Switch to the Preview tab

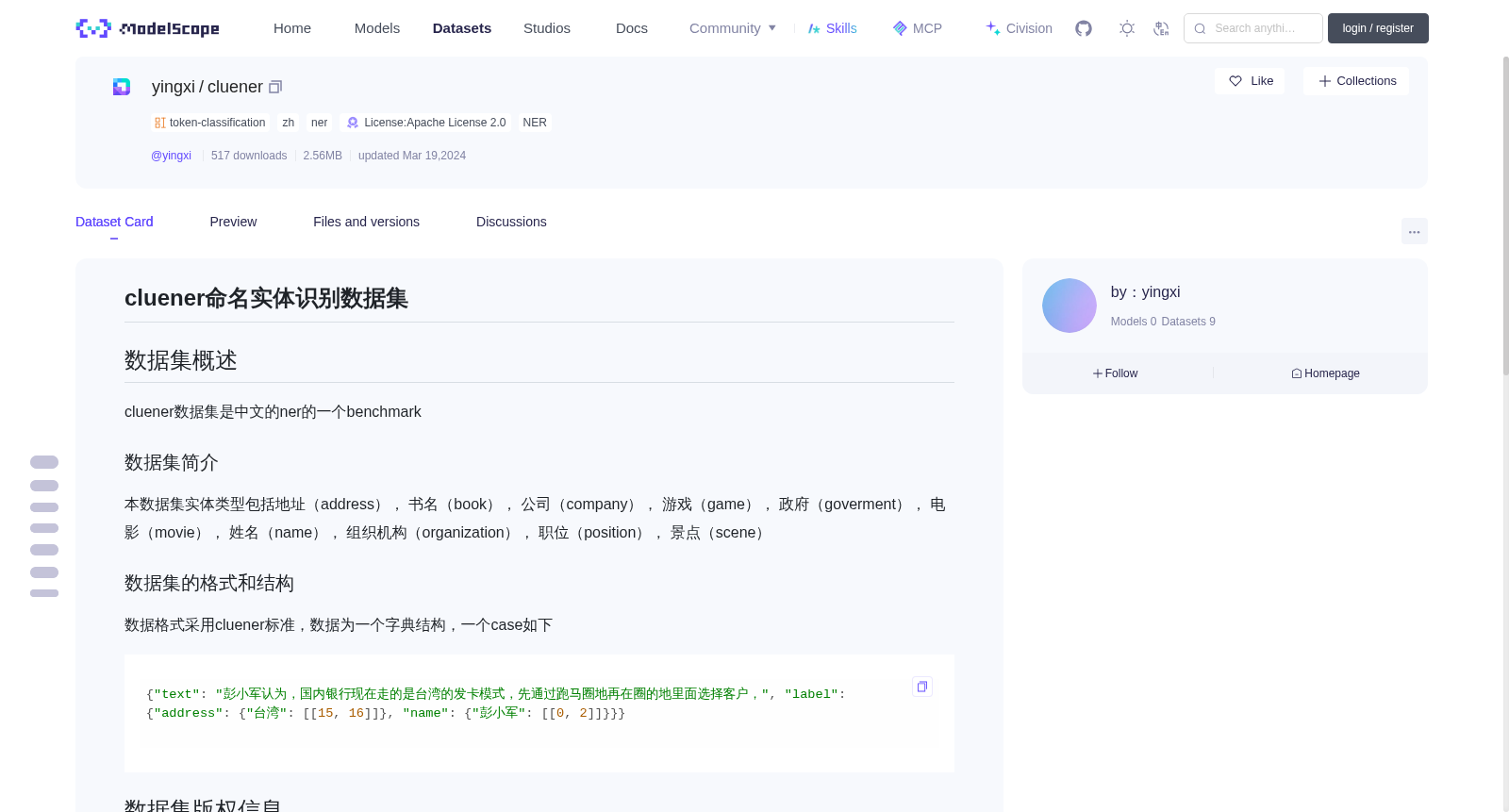[233, 222]
